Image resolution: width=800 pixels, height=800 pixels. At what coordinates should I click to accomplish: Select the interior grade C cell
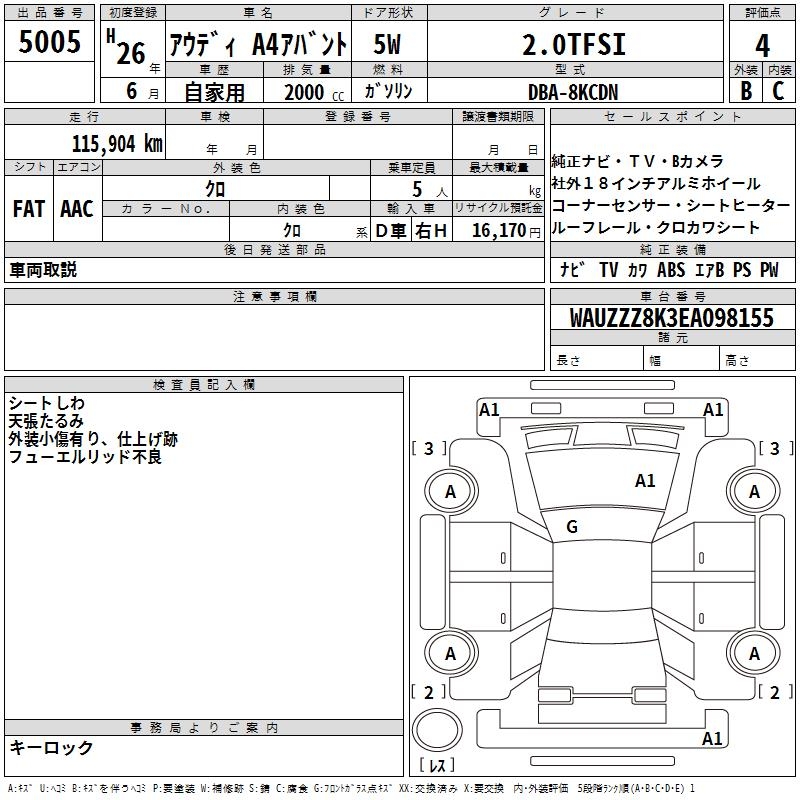[778, 91]
